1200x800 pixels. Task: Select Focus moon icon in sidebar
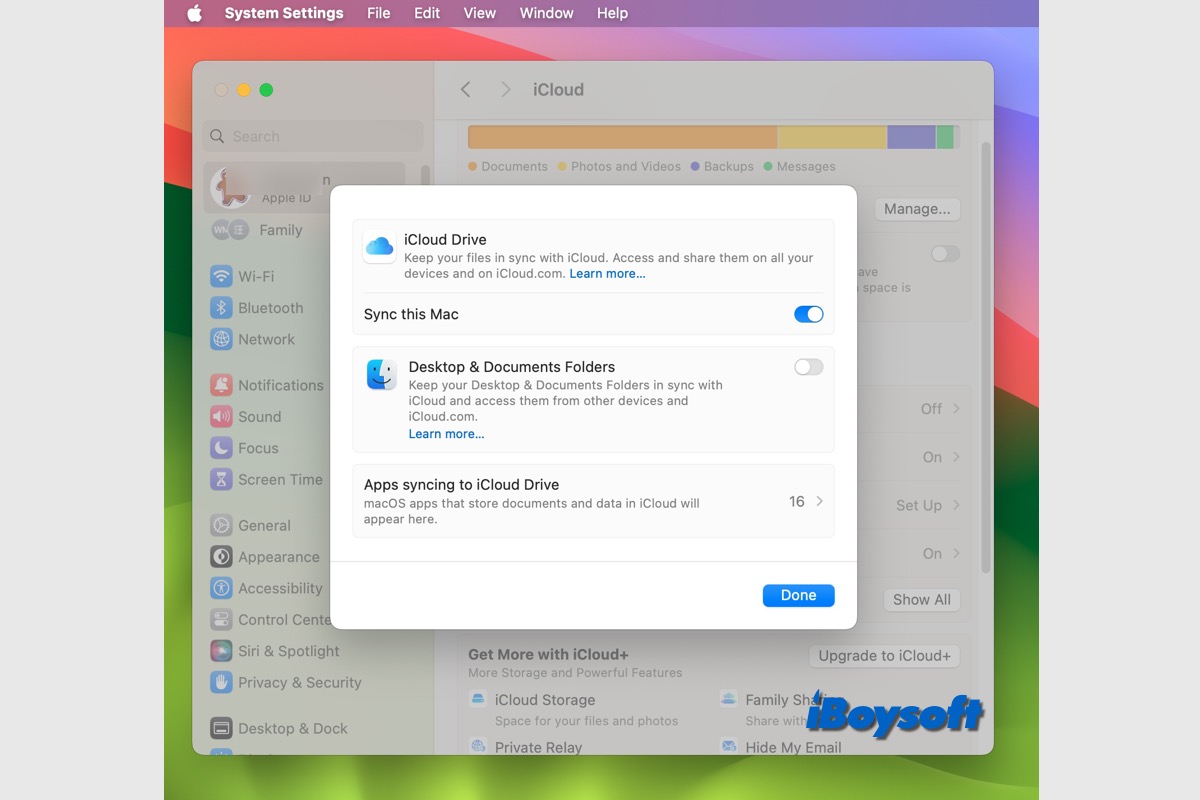pos(221,448)
